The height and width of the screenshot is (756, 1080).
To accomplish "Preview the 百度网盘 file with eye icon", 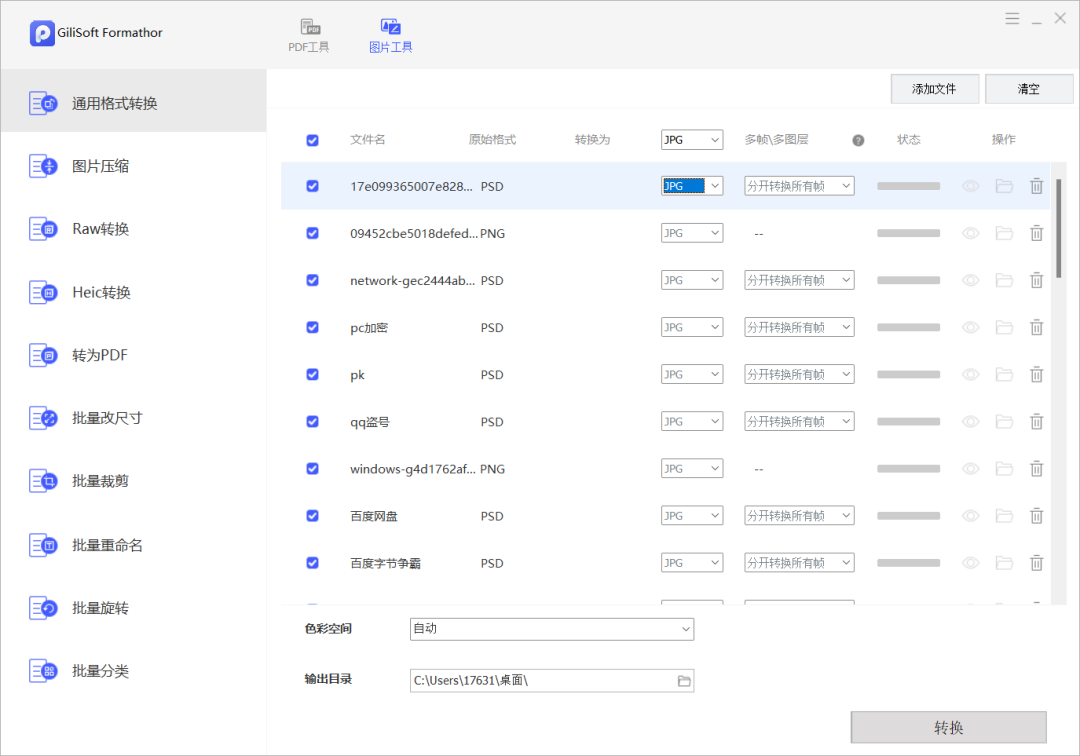I will pos(970,516).
